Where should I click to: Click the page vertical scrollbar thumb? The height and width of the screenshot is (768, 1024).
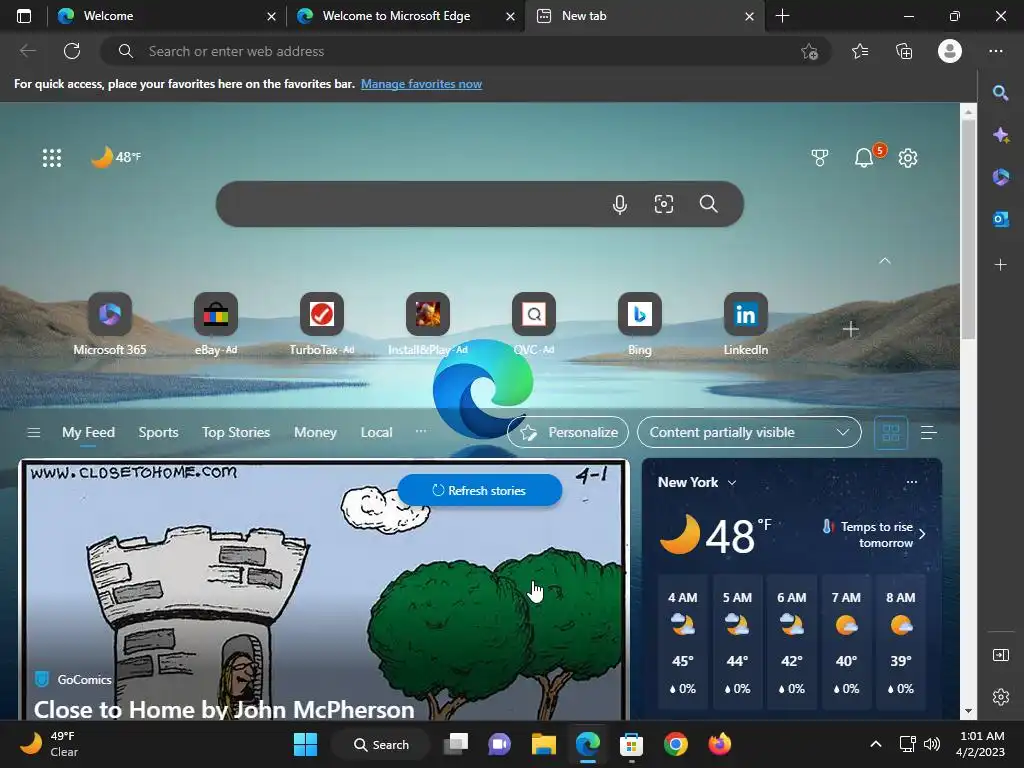click(968, 229)
